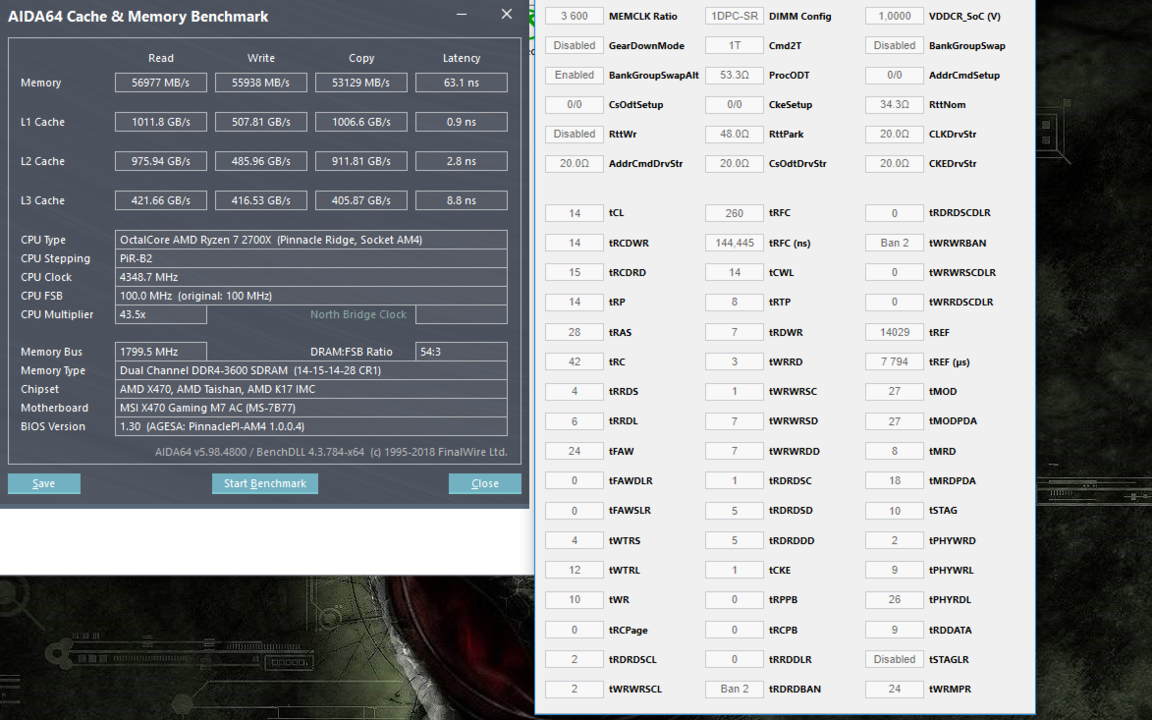Click the tRDRDBAN field showing Ban 2
Screen dimensions: 1152x720
pyautogui.click(x=735, y=689)
